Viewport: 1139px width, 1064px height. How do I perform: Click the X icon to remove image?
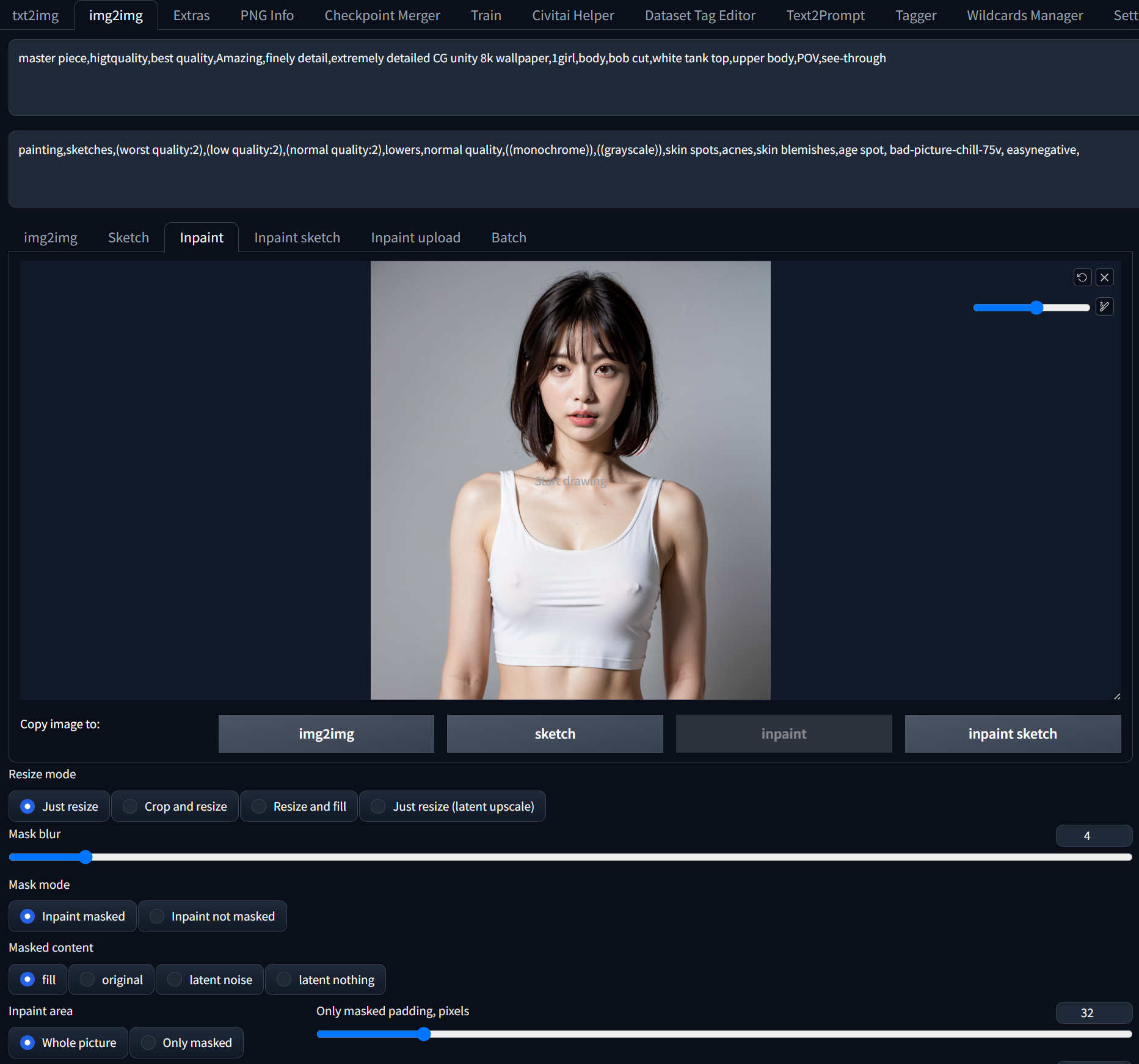click(x=1104, y=277)
